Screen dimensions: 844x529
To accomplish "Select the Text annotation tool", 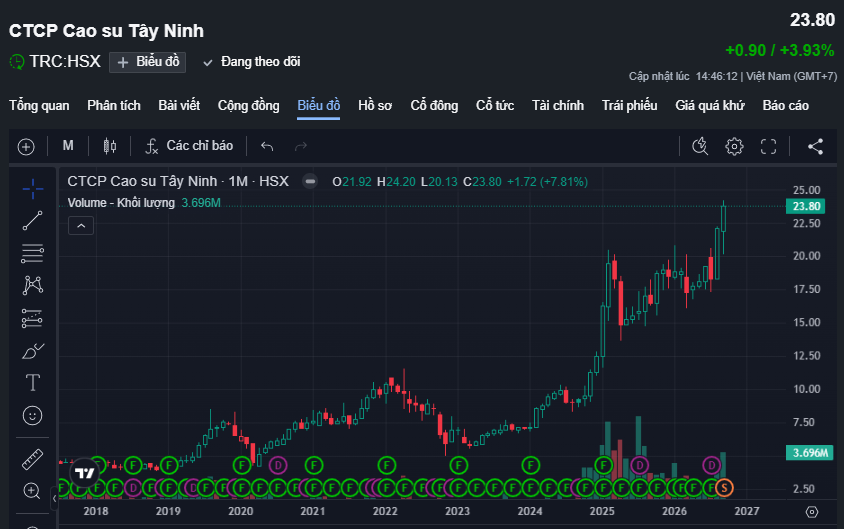I will (33, 383).
